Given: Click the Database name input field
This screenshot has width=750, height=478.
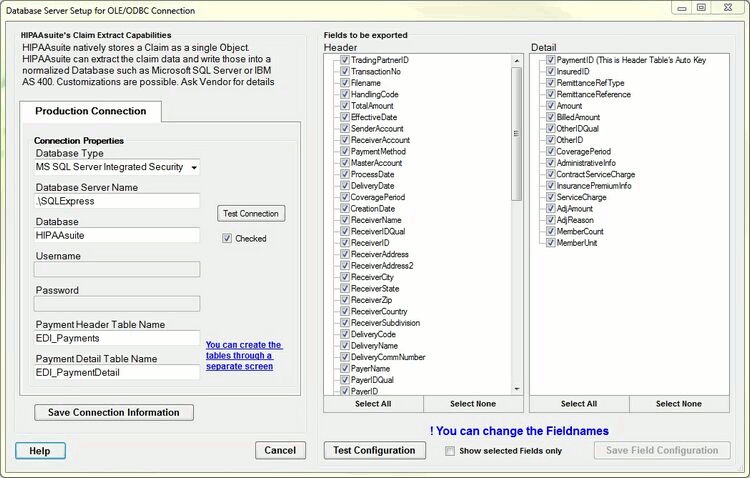Looking at the screenshot, I should coord(117,235).
